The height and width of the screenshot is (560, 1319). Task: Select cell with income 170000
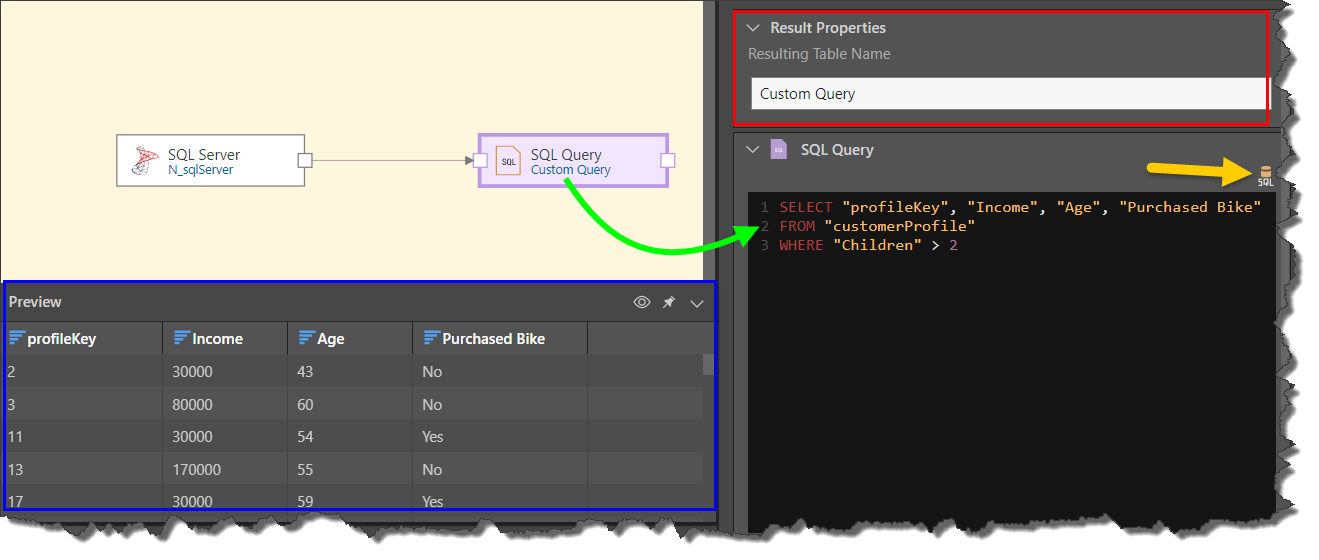225,469
